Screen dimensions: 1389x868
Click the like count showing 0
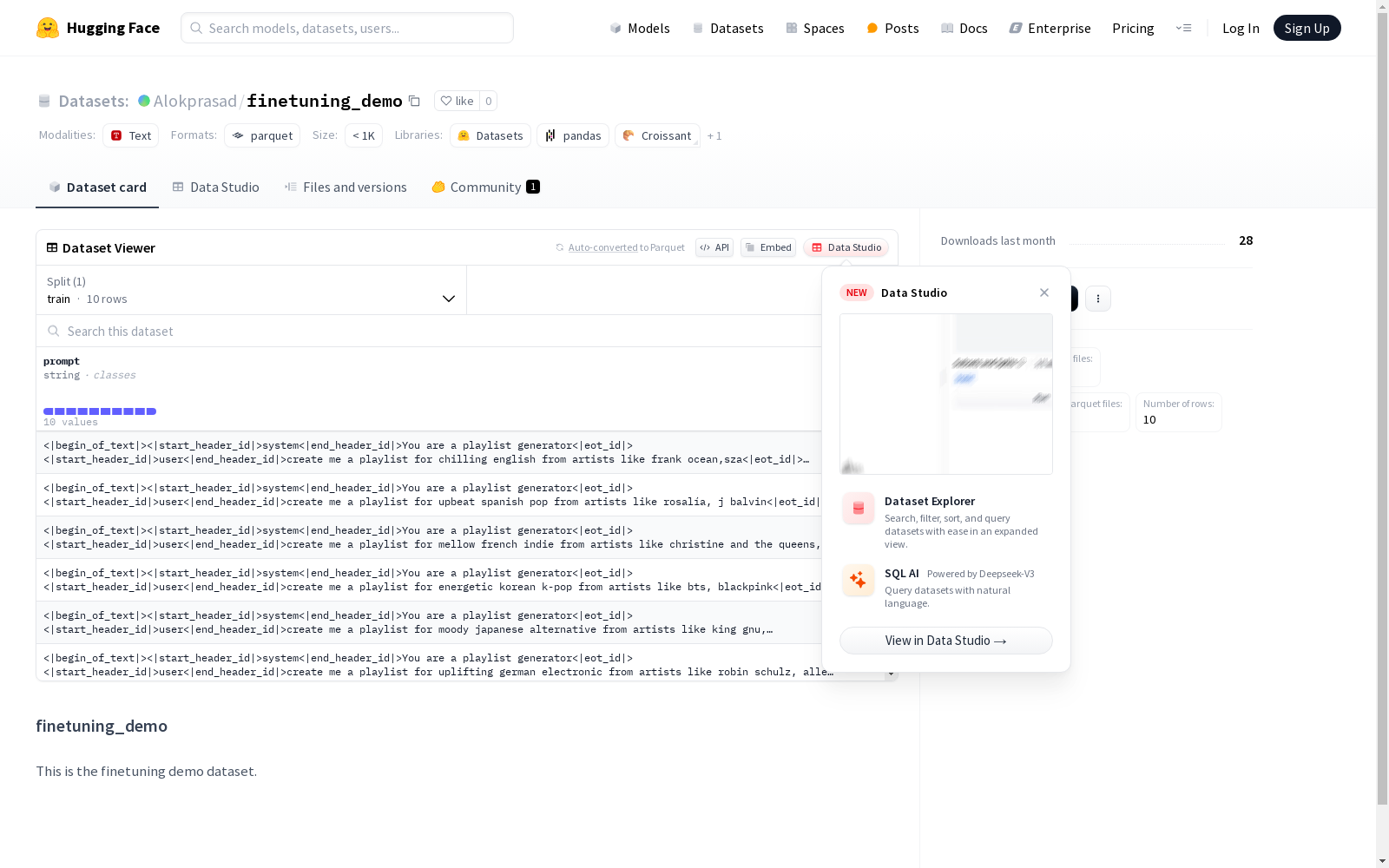489,101
